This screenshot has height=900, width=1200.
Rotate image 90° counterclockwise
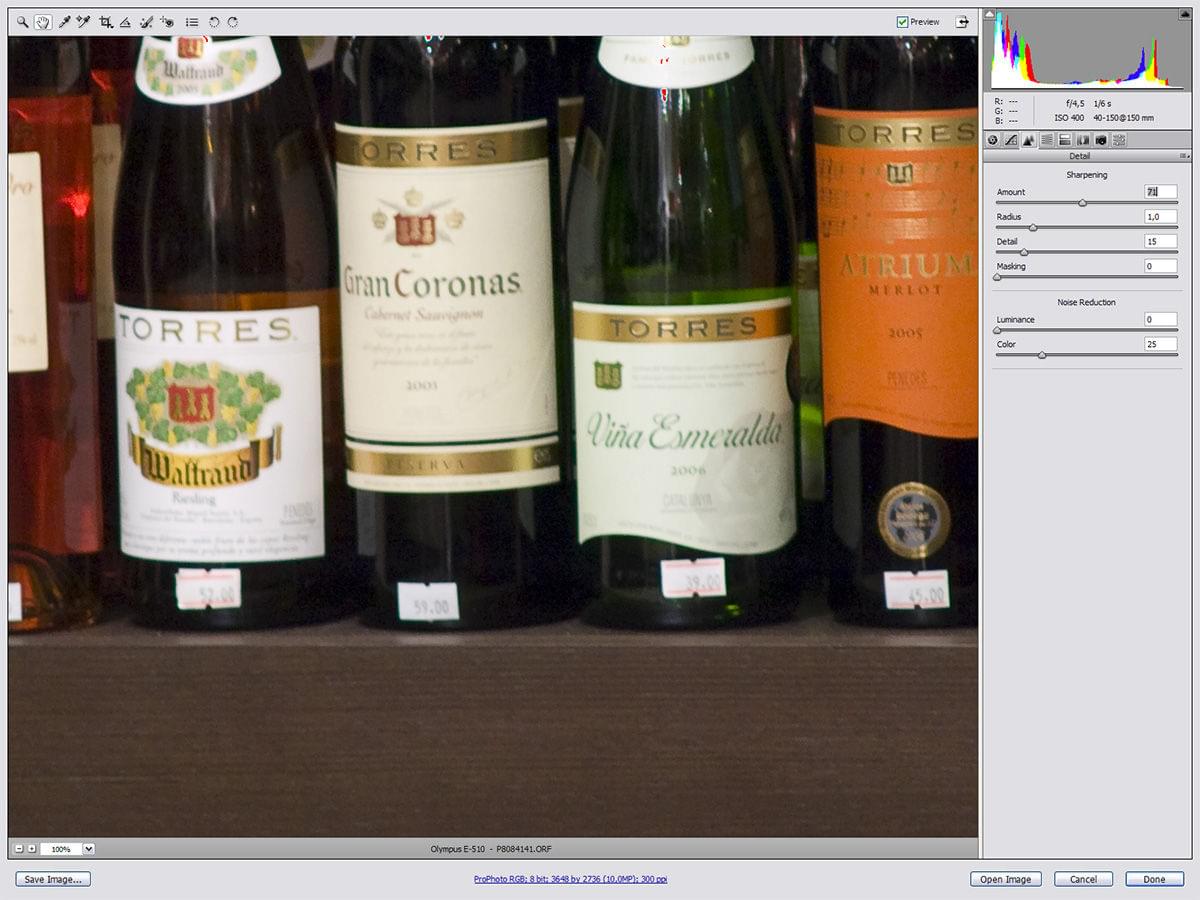(214, 21)
